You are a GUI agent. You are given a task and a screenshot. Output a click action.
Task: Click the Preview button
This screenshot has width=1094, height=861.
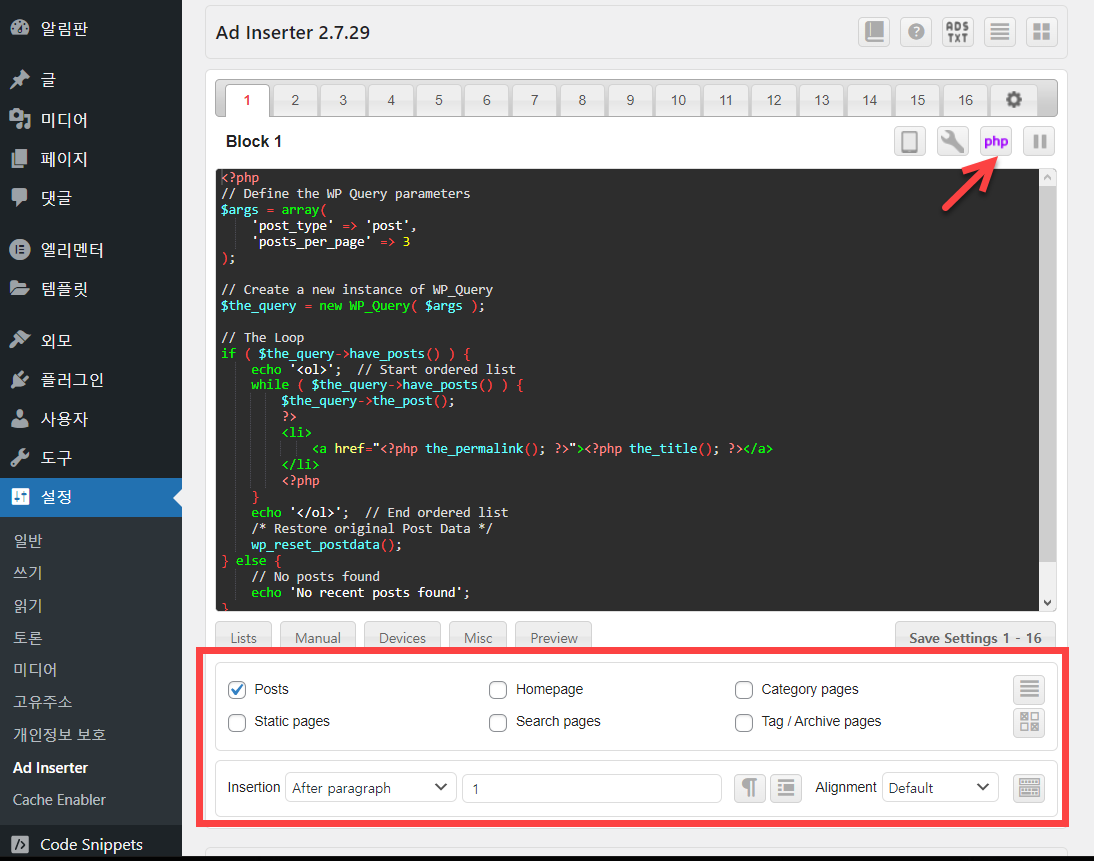(x=554, y=637)
